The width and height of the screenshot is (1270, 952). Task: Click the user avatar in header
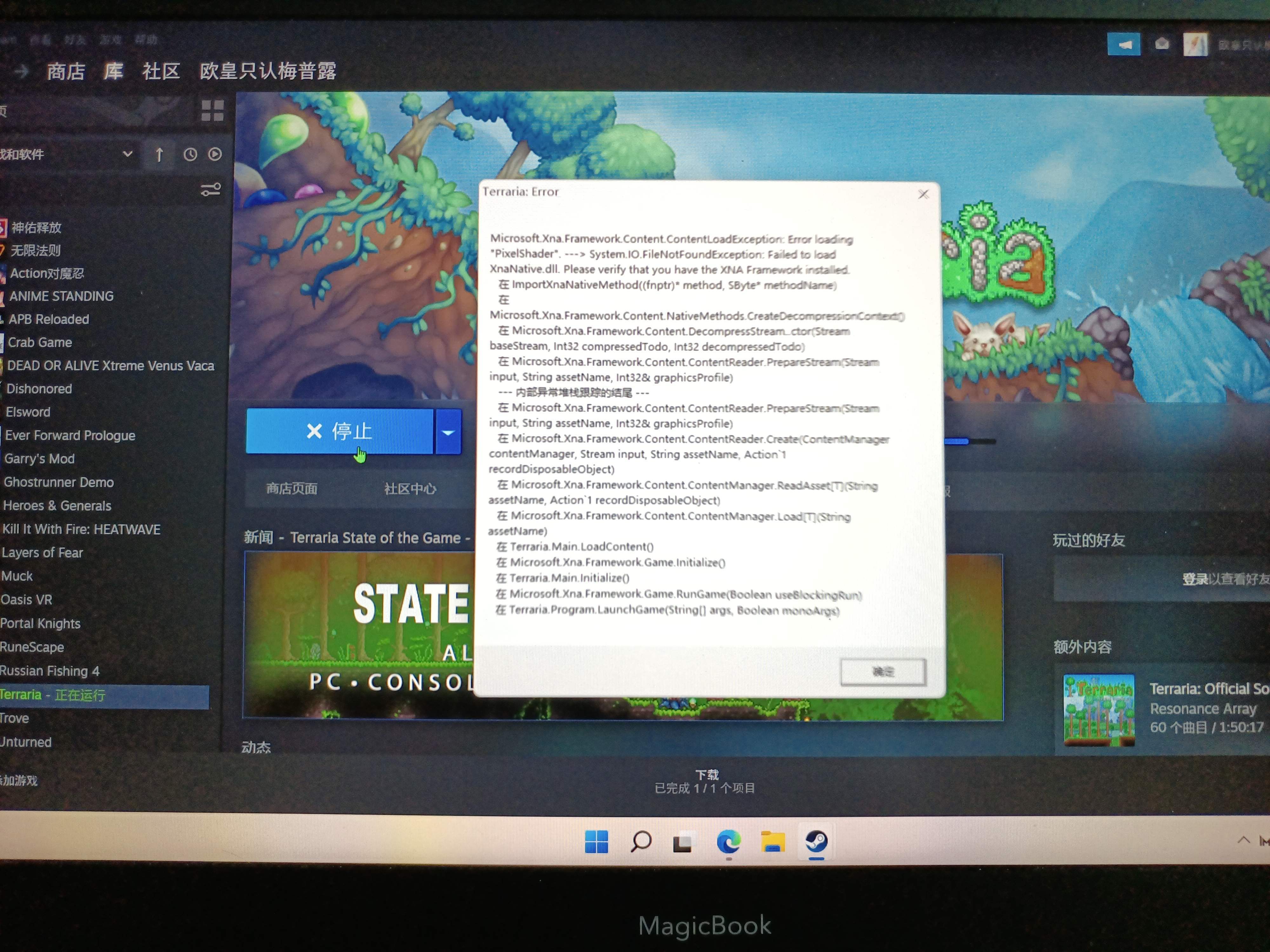click(1196, 45)
